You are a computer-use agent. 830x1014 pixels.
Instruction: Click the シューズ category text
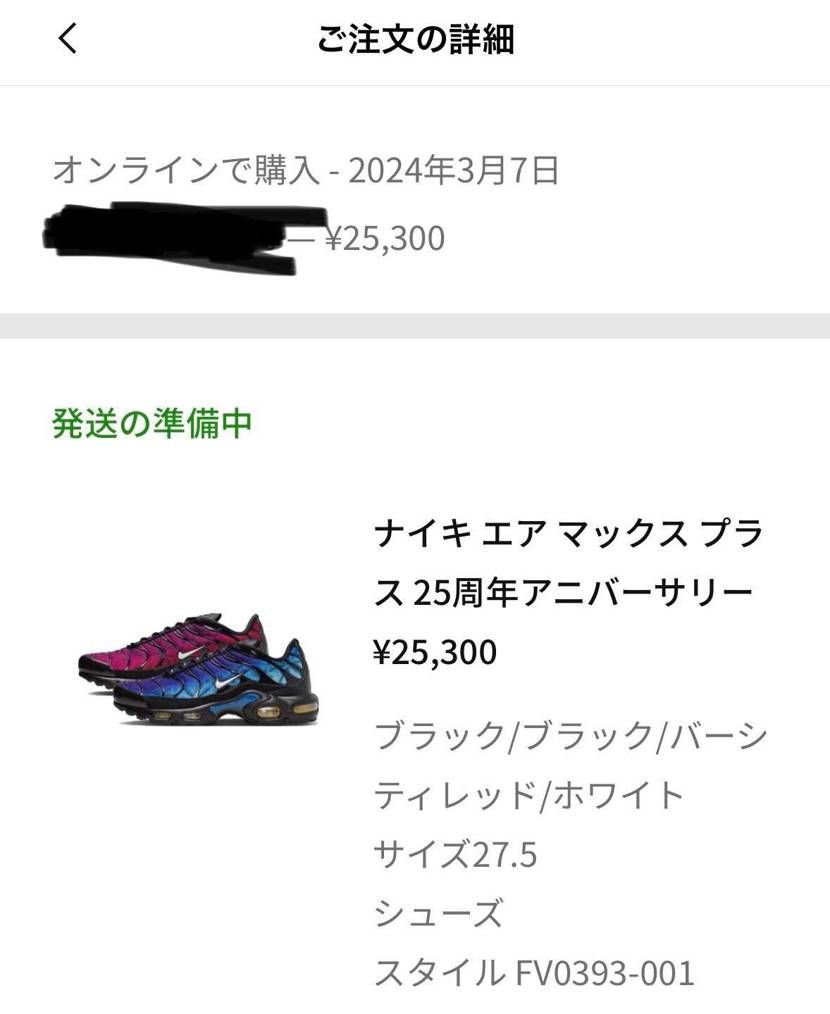tap(439, 914)
